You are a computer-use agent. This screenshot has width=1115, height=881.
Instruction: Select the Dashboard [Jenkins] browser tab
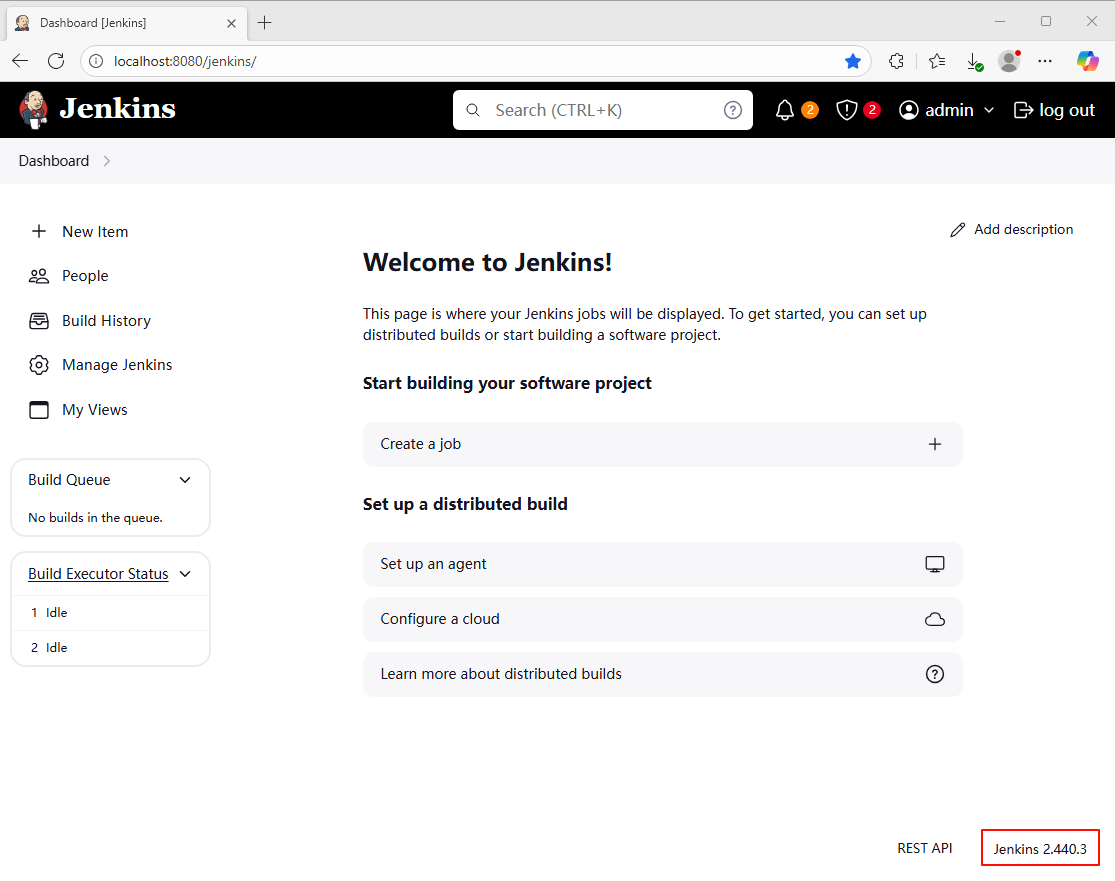tap(127, 23)
